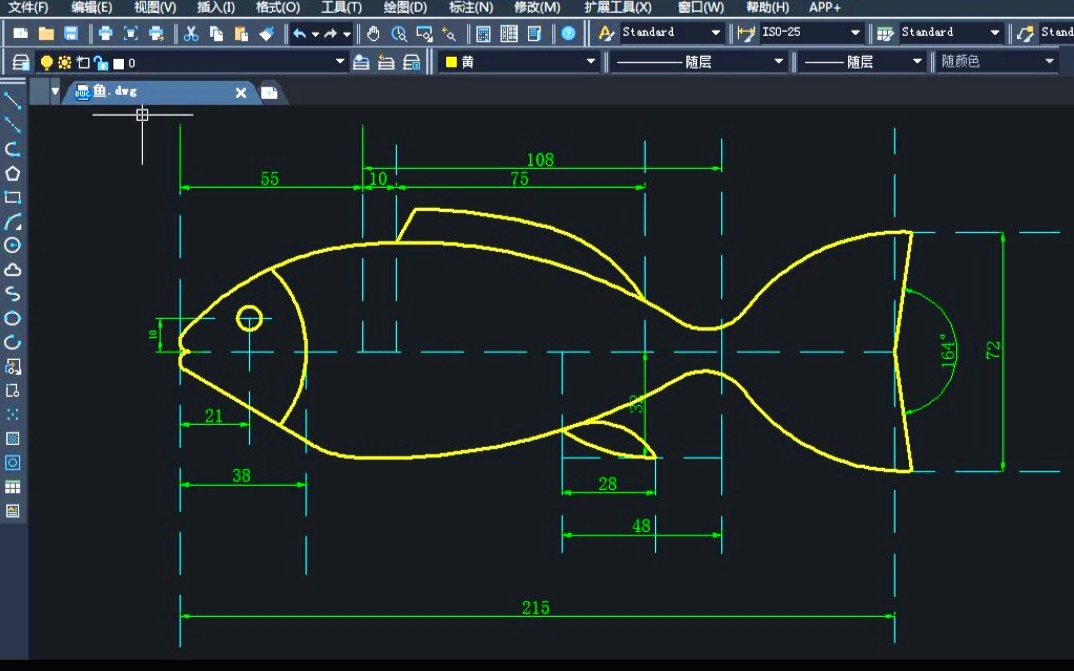The height and width of the screenshot is (671, 1074).
Task: Select the Pan hand tool
Action: click(373, 33)
